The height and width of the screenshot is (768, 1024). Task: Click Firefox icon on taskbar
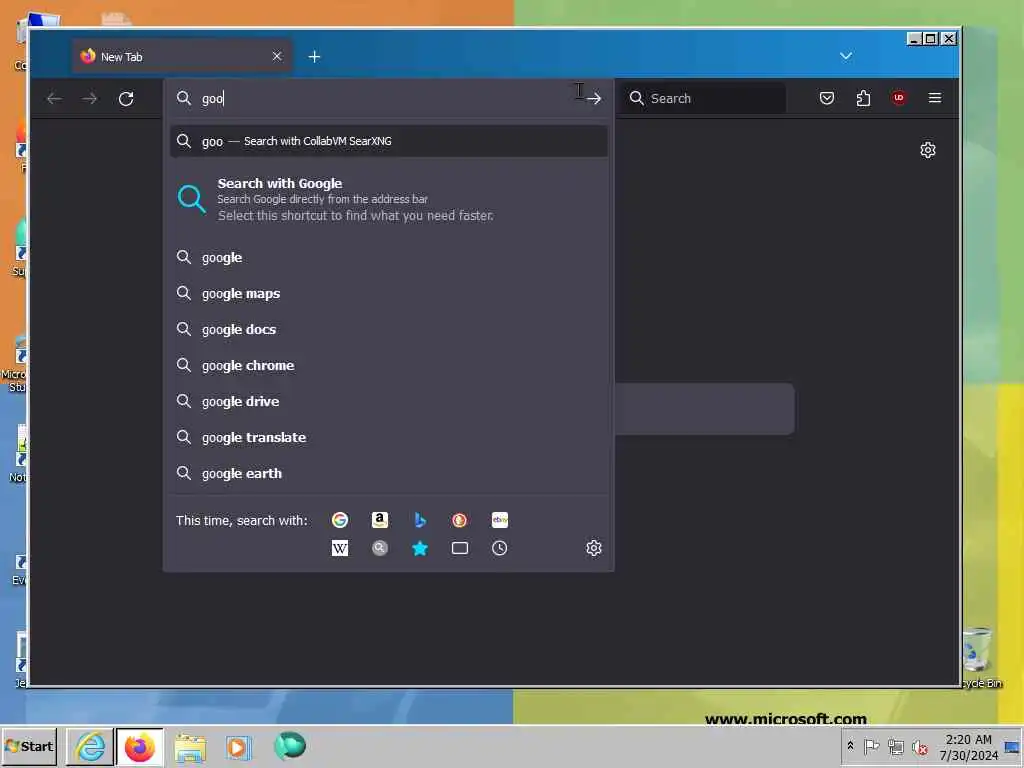click(140, 746)
